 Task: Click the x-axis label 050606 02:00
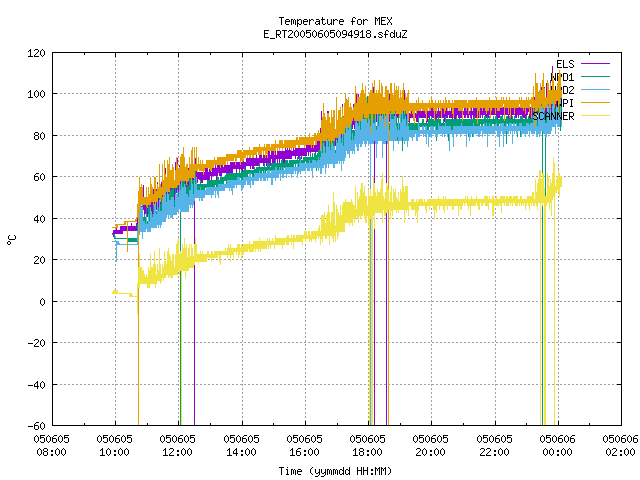point(620,446)
